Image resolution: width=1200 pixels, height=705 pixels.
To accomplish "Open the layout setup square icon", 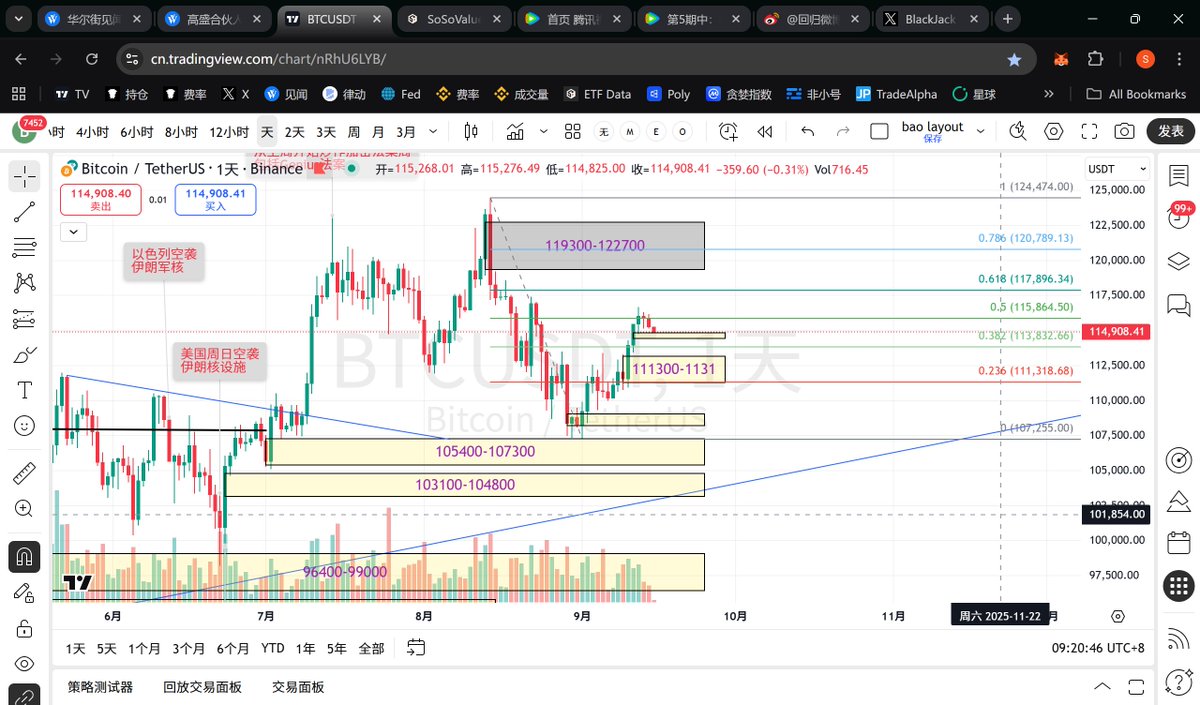I will pyautogui.click(x=879, y=131).
